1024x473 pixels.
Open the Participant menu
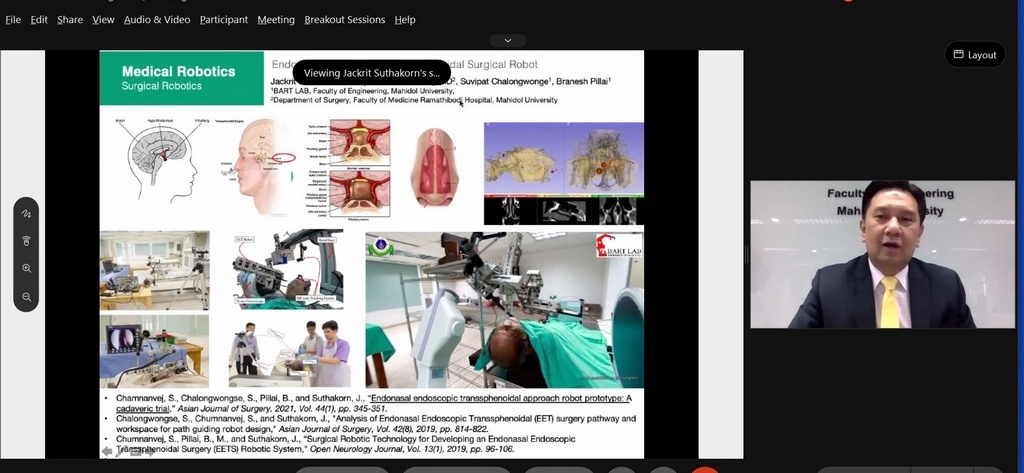tap(224, 20)
